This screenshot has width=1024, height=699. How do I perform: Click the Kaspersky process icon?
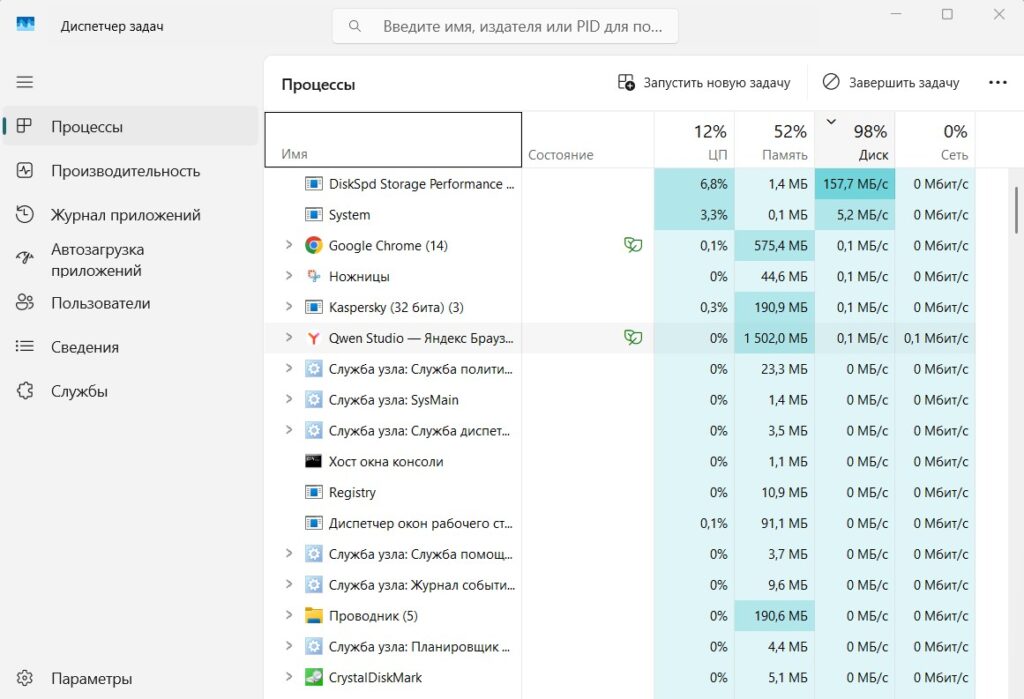coord(313,307)
